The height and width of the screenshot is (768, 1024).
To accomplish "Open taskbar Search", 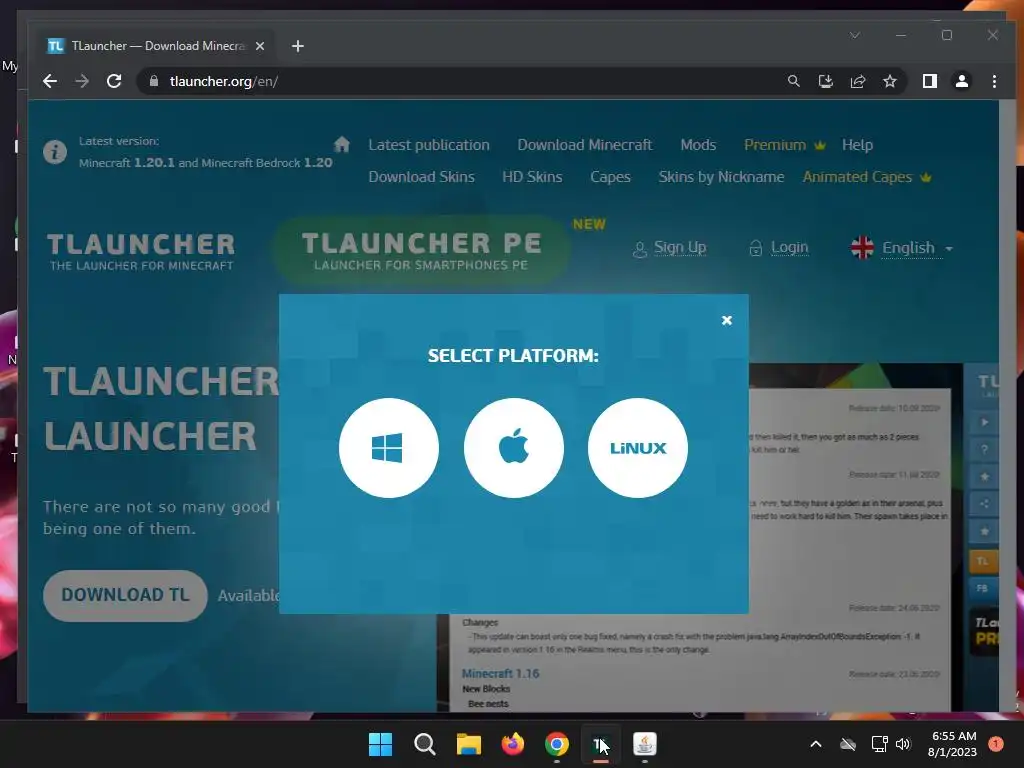I will point(424,744).
